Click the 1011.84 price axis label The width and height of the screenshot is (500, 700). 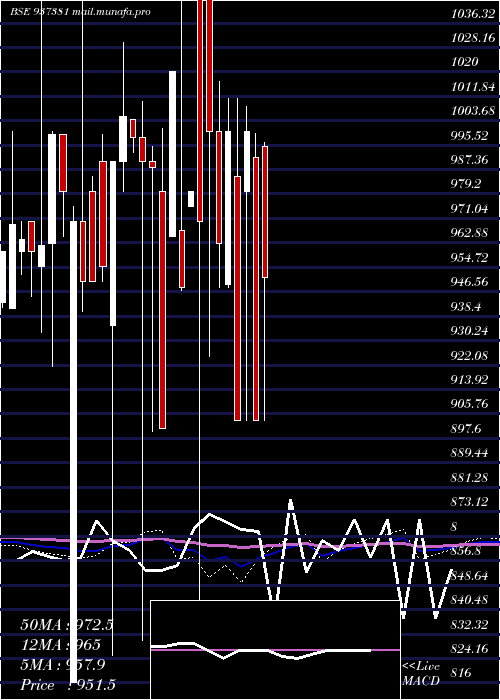[x=473, y=87]
